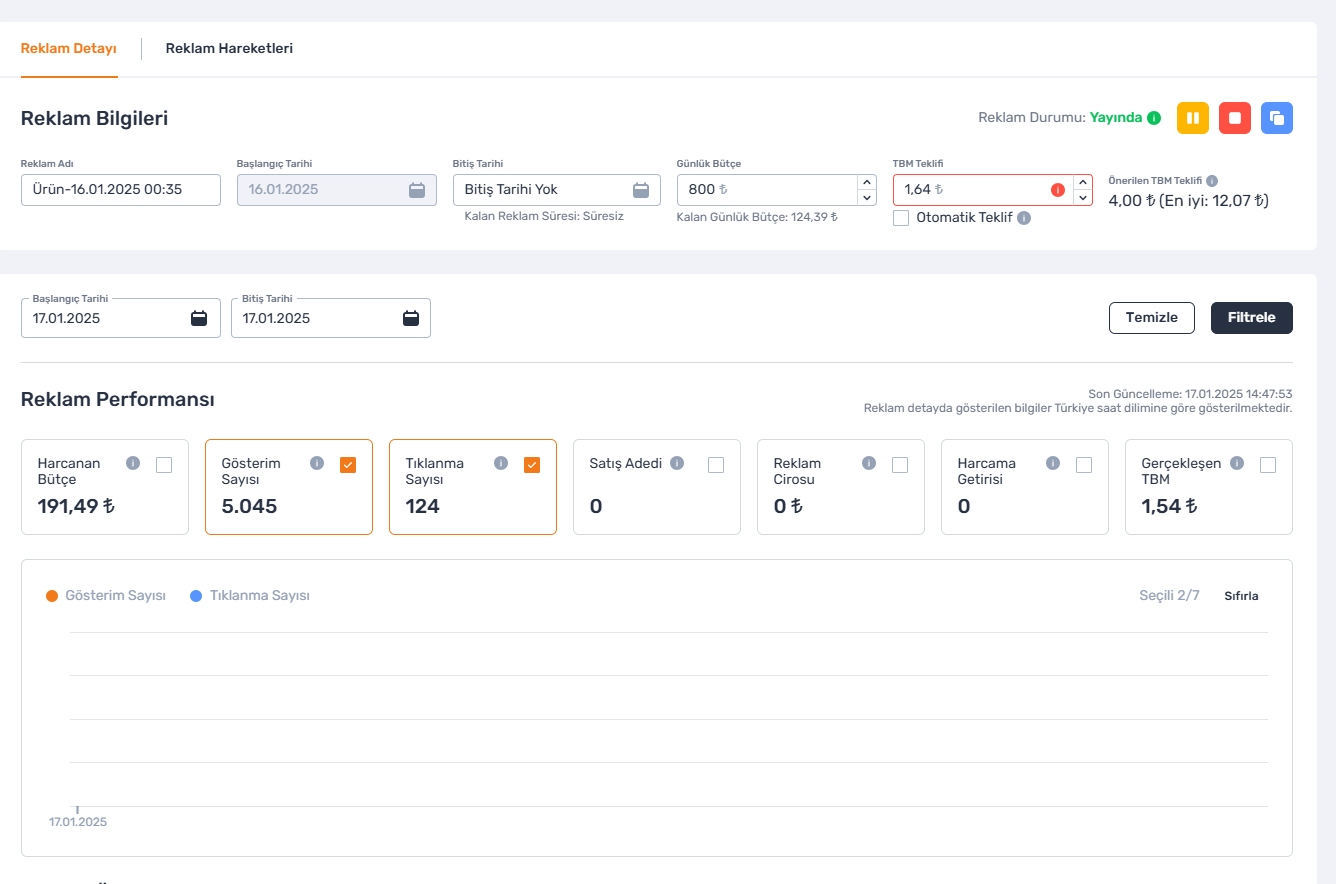Click the 17.01.2025 chart axis label
The image size is (1336, 884).
tap(78, 822)
